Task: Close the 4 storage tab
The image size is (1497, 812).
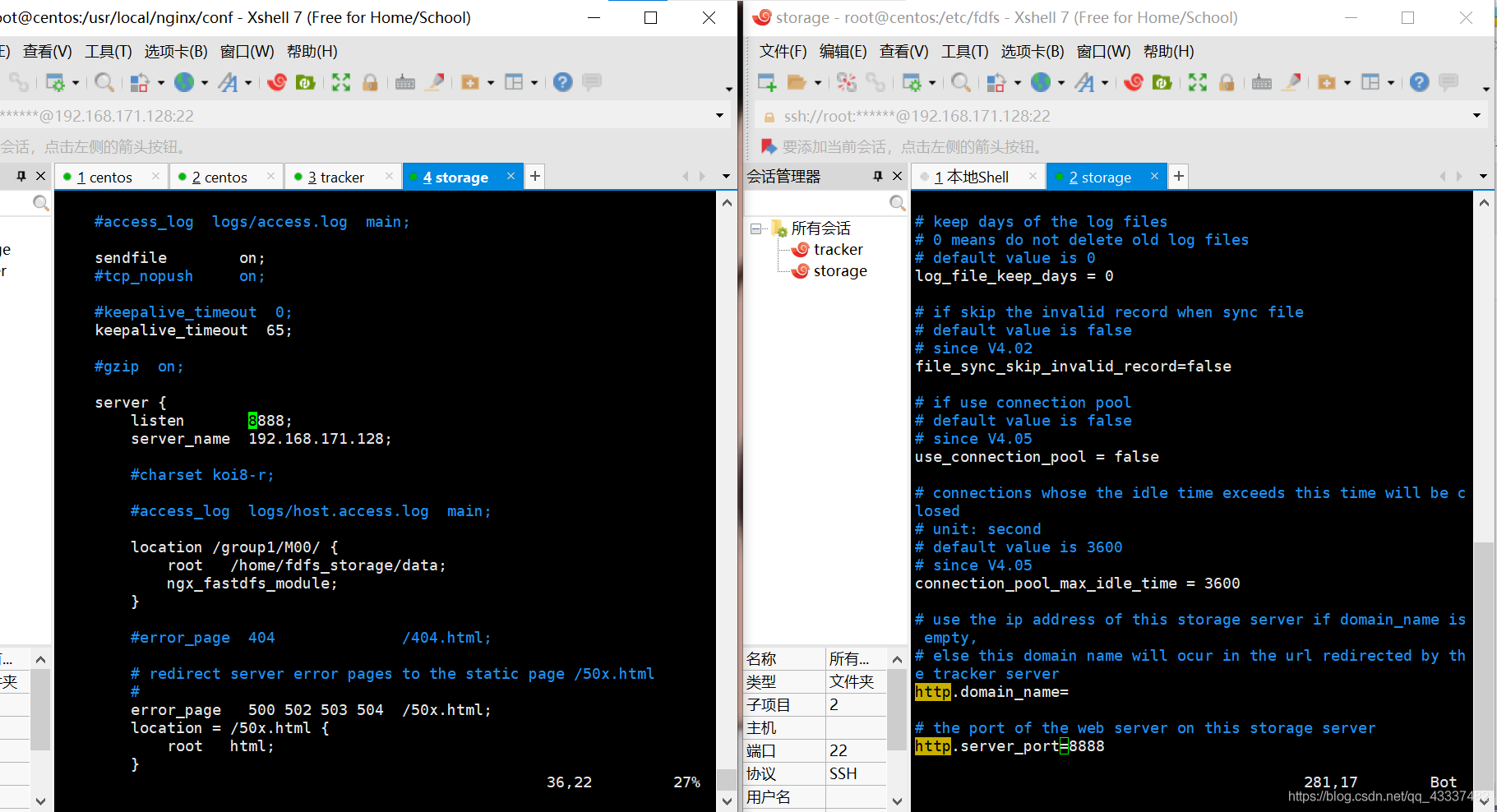Action: coord(511,177)
